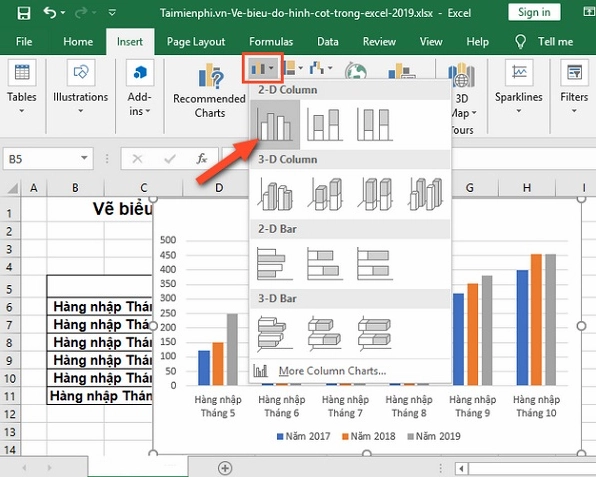Select 3-D 100% Stacked Bar chart
The width and height of the screenshot is (596, 477).
374,333
